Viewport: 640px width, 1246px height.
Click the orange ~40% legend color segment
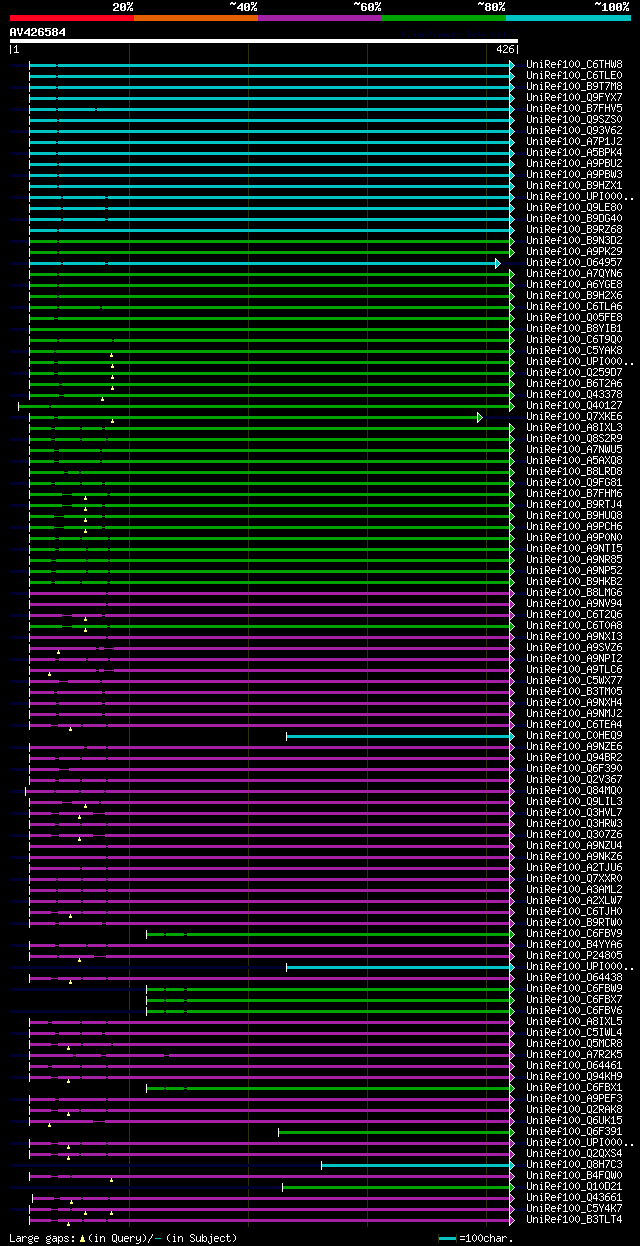click(195, 18)
